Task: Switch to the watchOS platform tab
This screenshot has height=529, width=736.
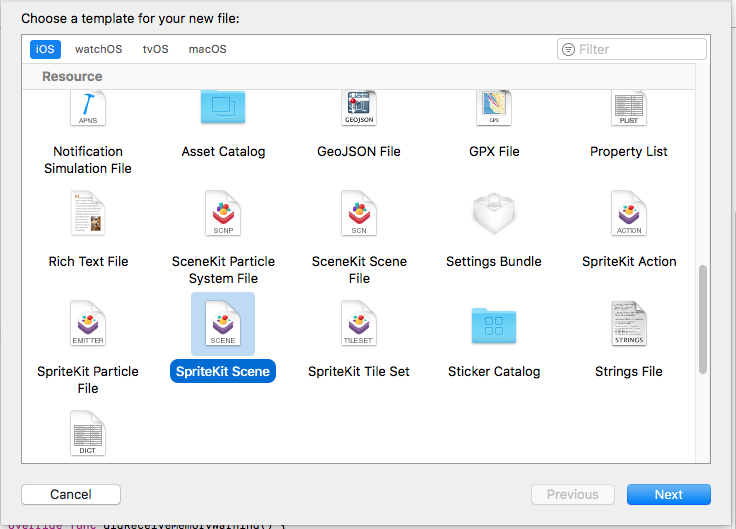Action: pos(99,49)
